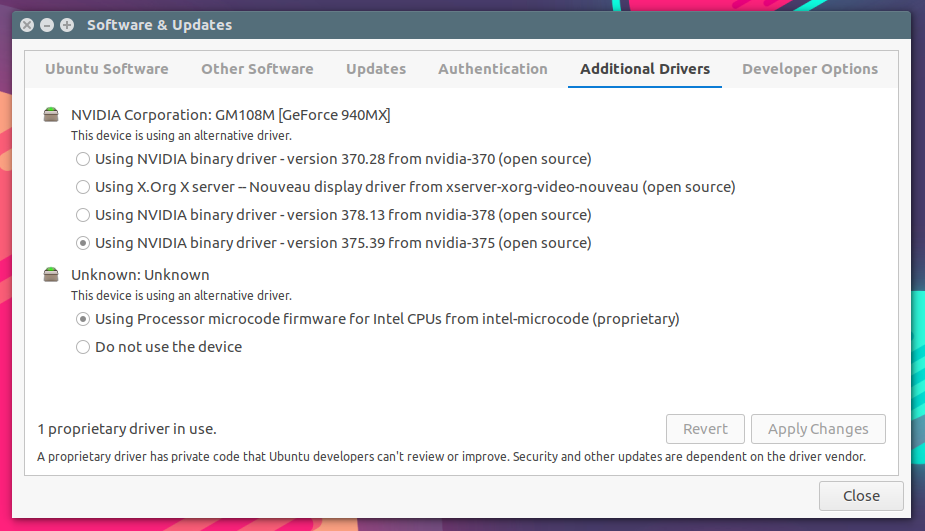Maximize the Software & Updates window

(67, 25)
